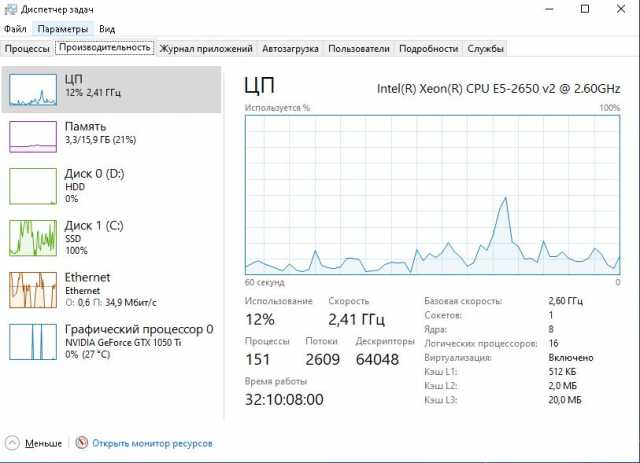Switch to the Процессы tab

27,48
